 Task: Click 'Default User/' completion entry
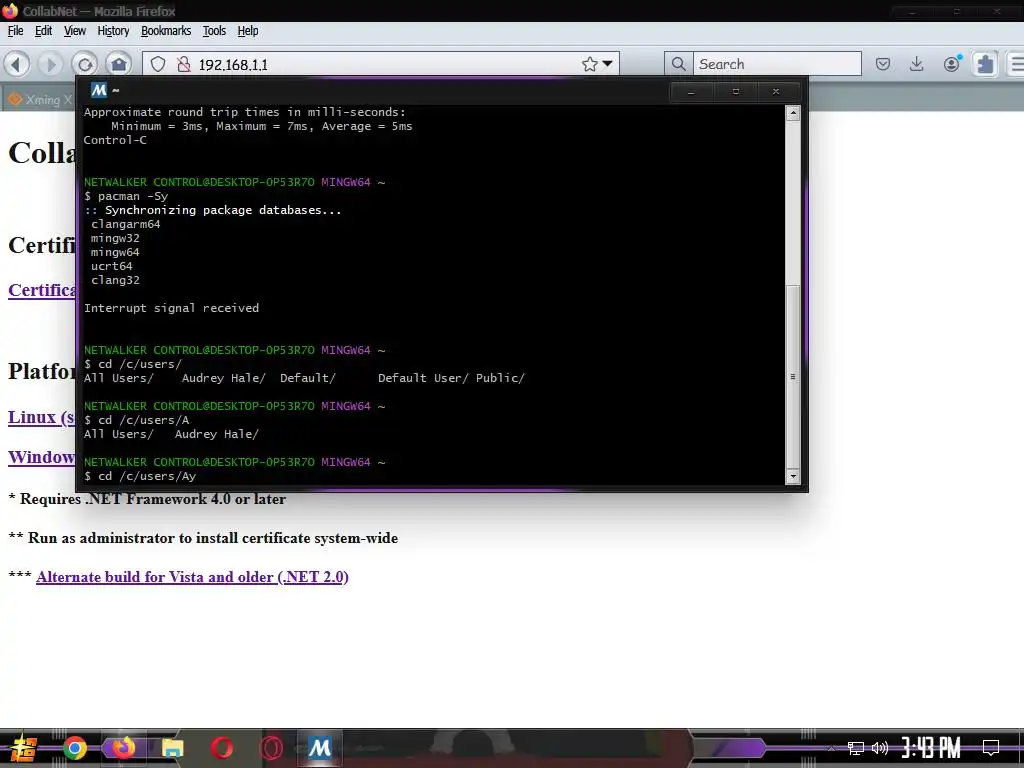pos(423,377)
